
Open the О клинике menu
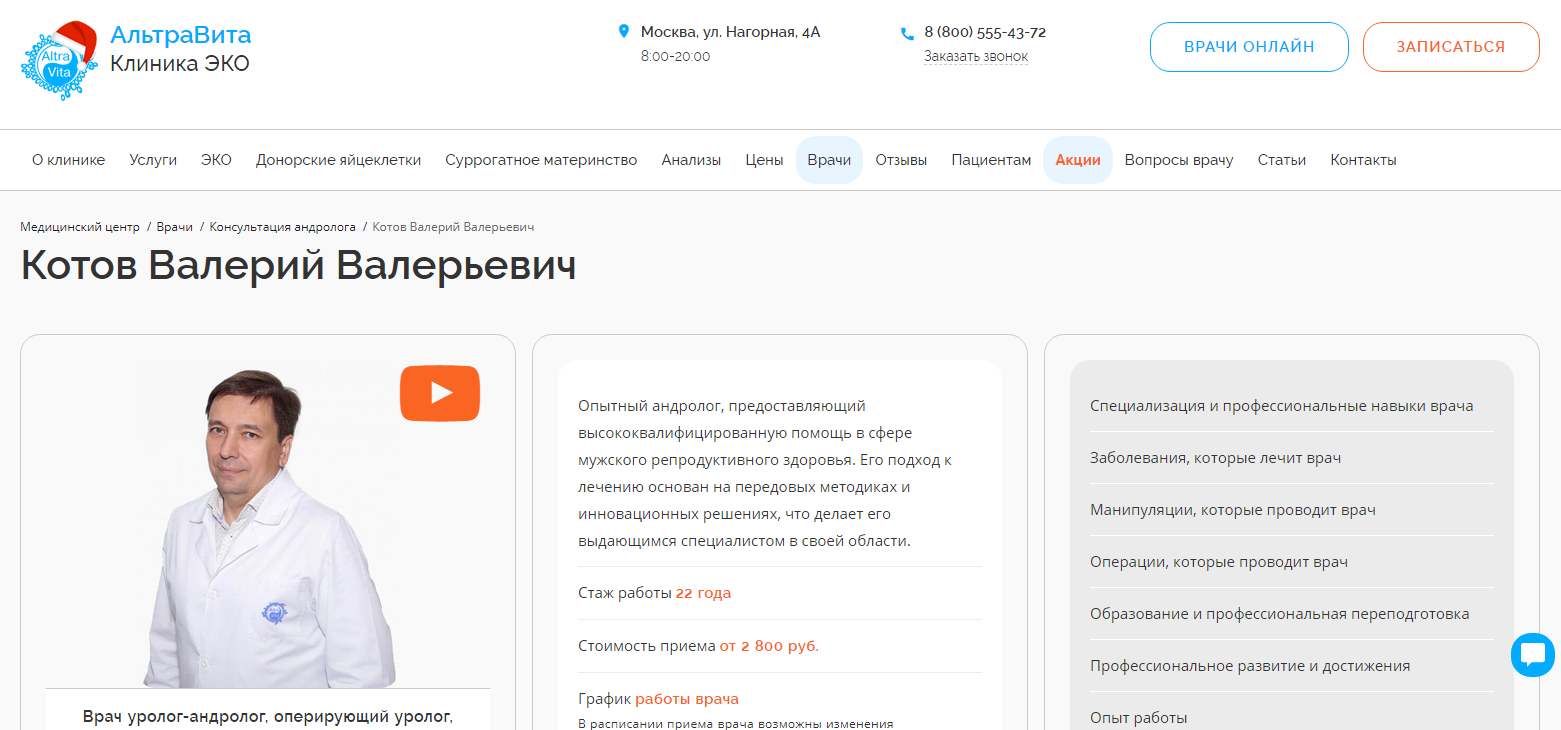point(68,160)
